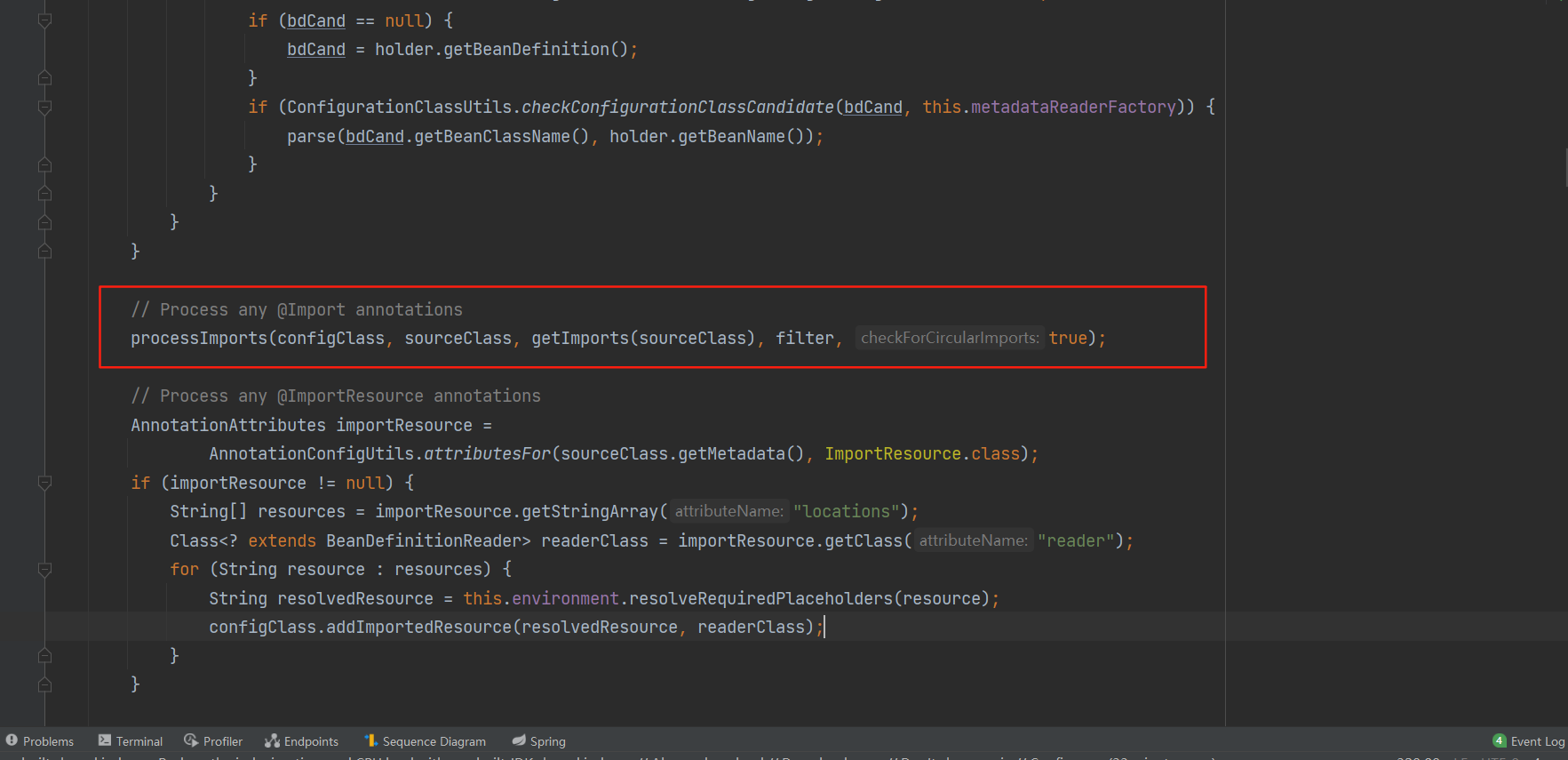Screen dimensions: 1568x760
Task: Click the checkForCircularImports inlay hint
Action: [x=950, y=338]
